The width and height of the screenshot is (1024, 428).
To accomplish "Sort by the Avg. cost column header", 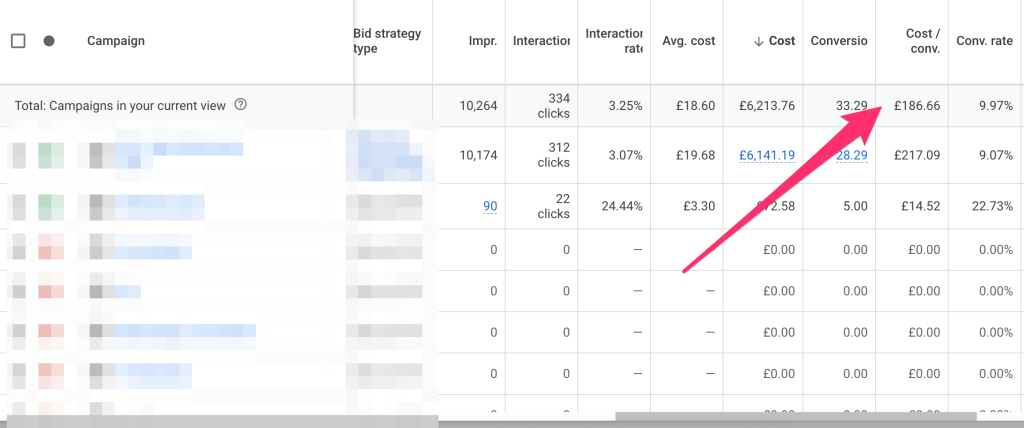I will (x=688, y=41).
